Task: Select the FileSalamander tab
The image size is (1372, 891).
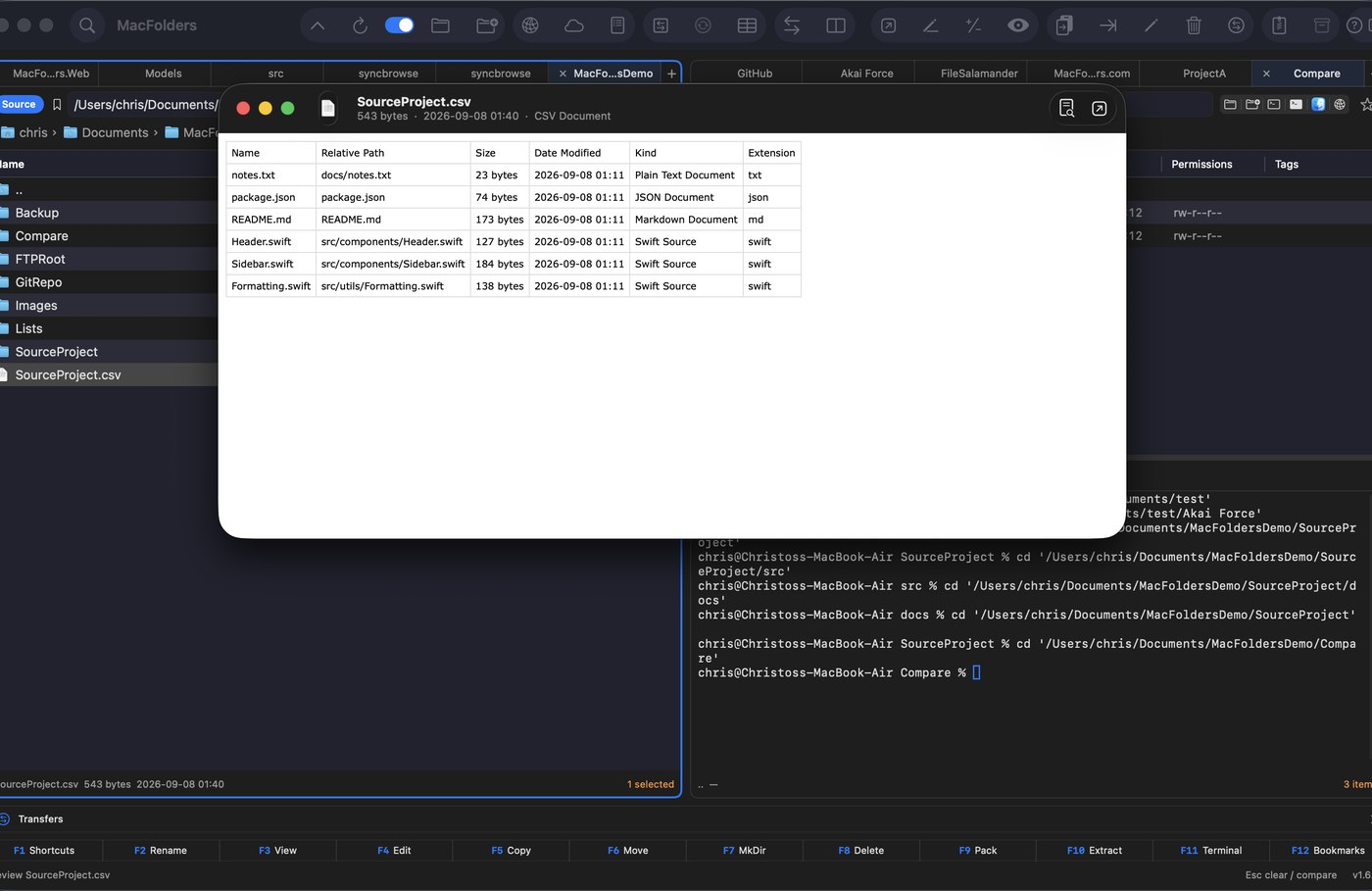Action: pyautogui.click(x=979, y=74)
